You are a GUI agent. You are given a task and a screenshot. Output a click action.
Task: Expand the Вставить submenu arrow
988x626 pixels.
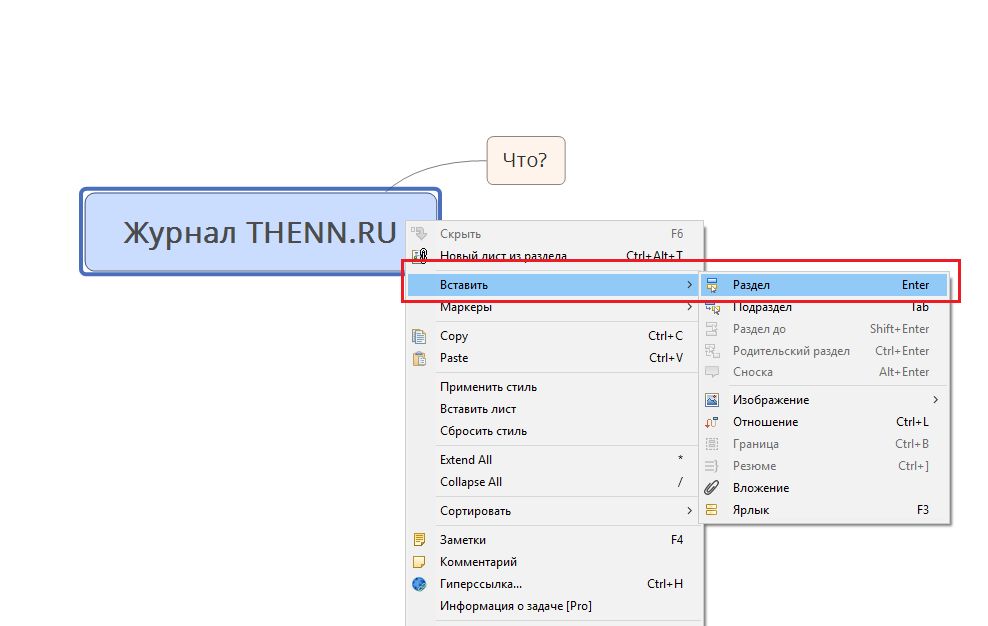click(689, 285)
